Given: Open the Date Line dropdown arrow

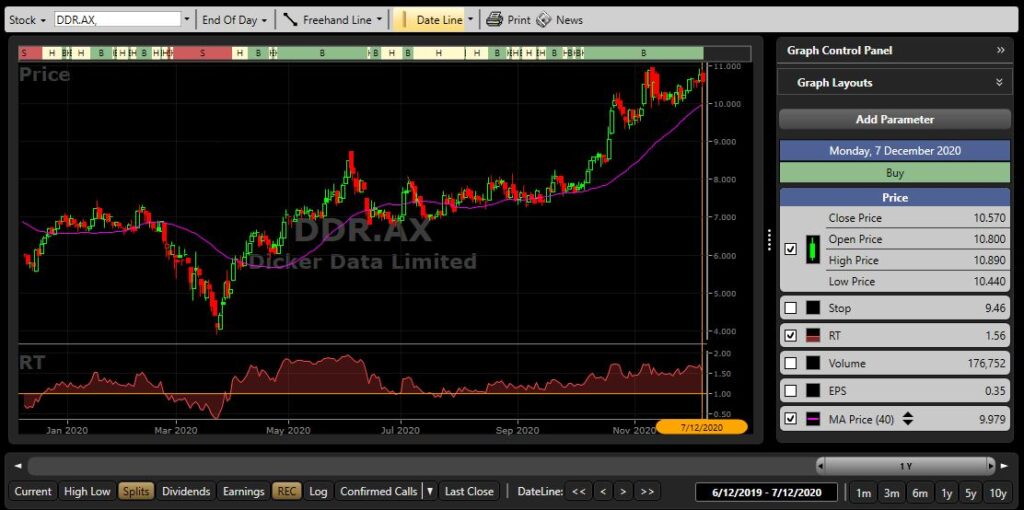Looking at the screenshot, I should (x=470, y=20).
